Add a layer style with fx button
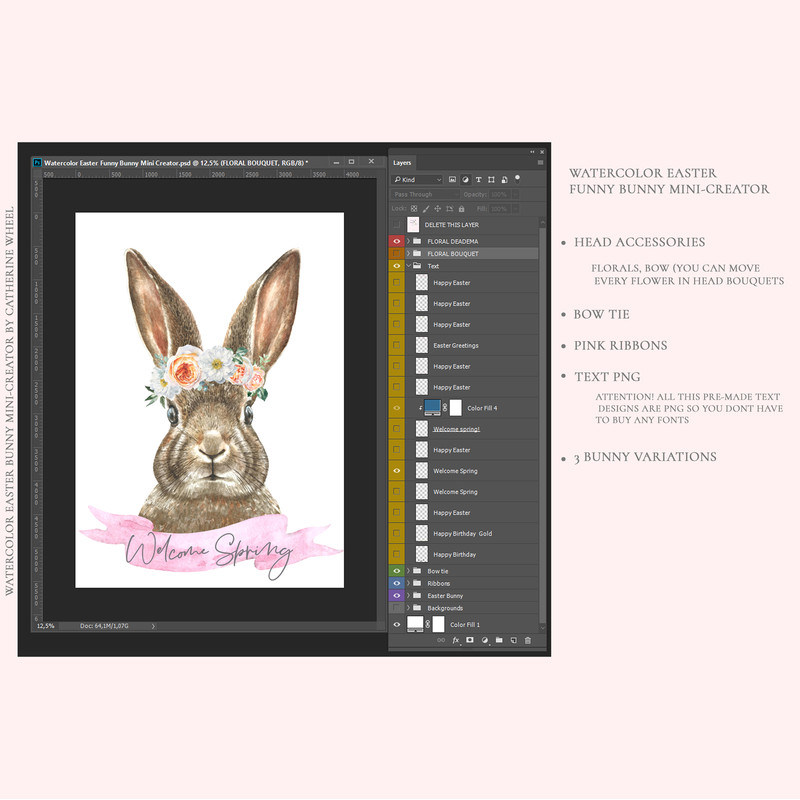 [x=454, y=640]
